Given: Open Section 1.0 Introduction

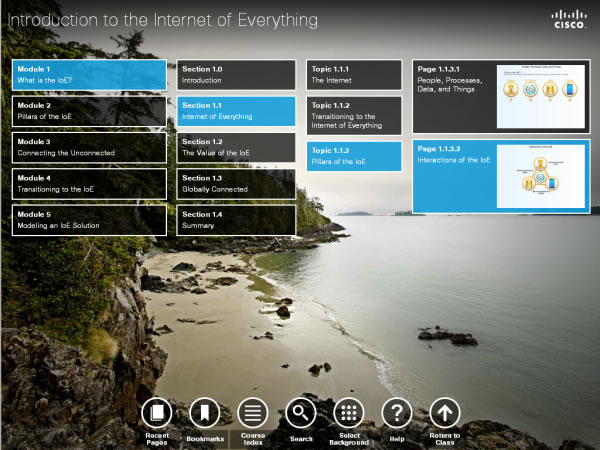Looking at the screenshot, I should coord(236,75).
